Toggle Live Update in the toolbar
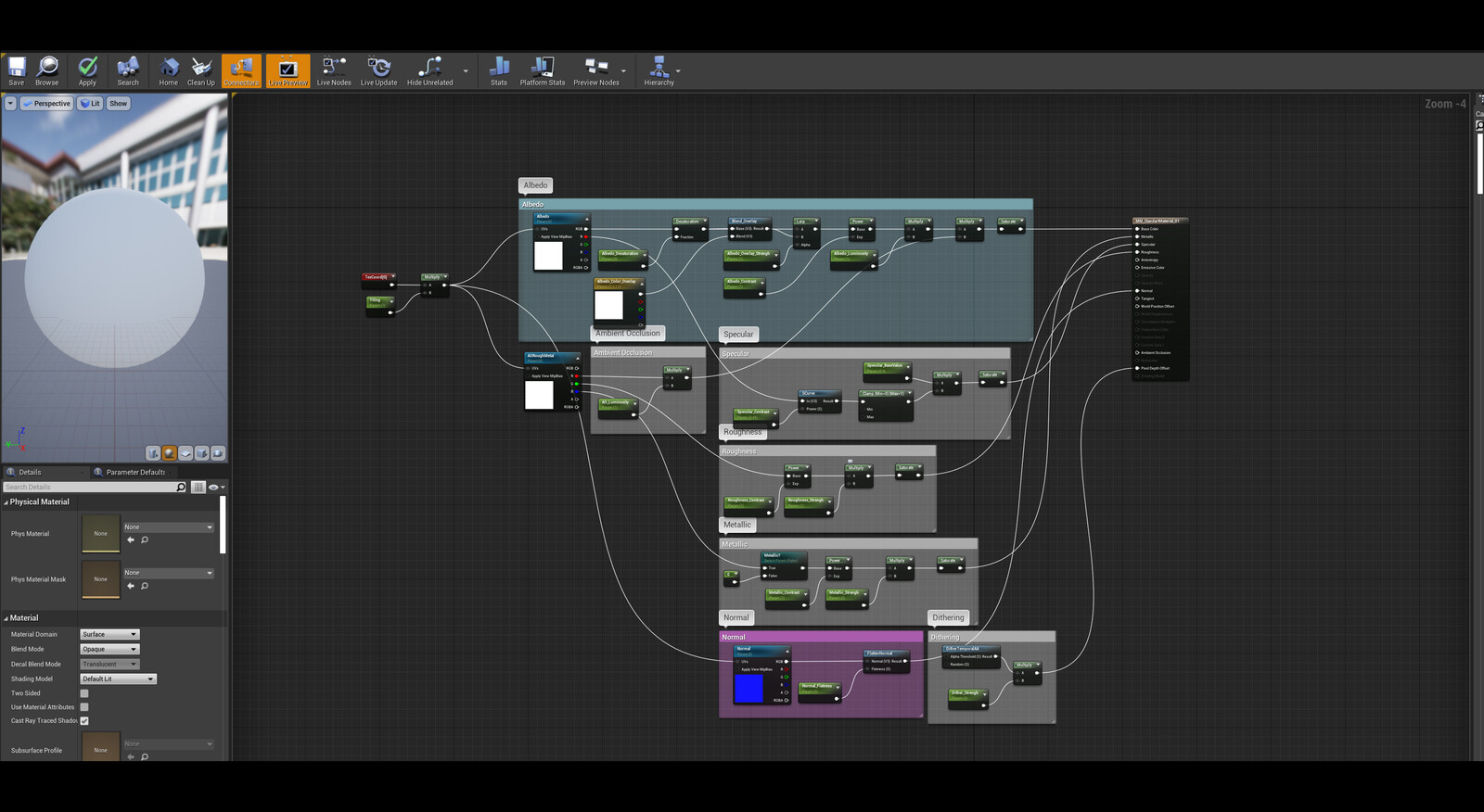1484x812 pixels. (x=378, y=70)
